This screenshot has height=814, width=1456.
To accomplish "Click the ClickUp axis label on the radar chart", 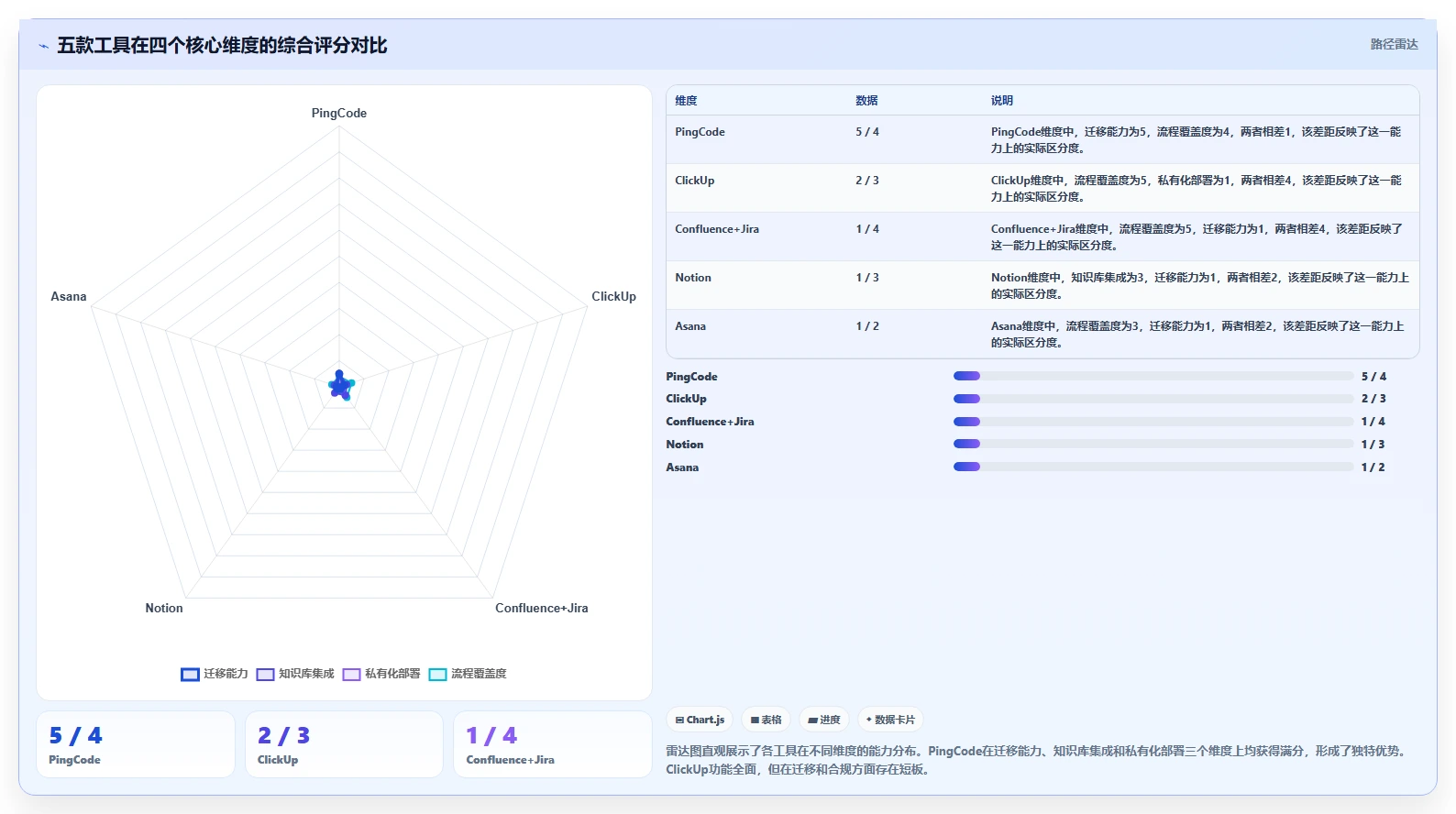I will [x=613, y=296].
